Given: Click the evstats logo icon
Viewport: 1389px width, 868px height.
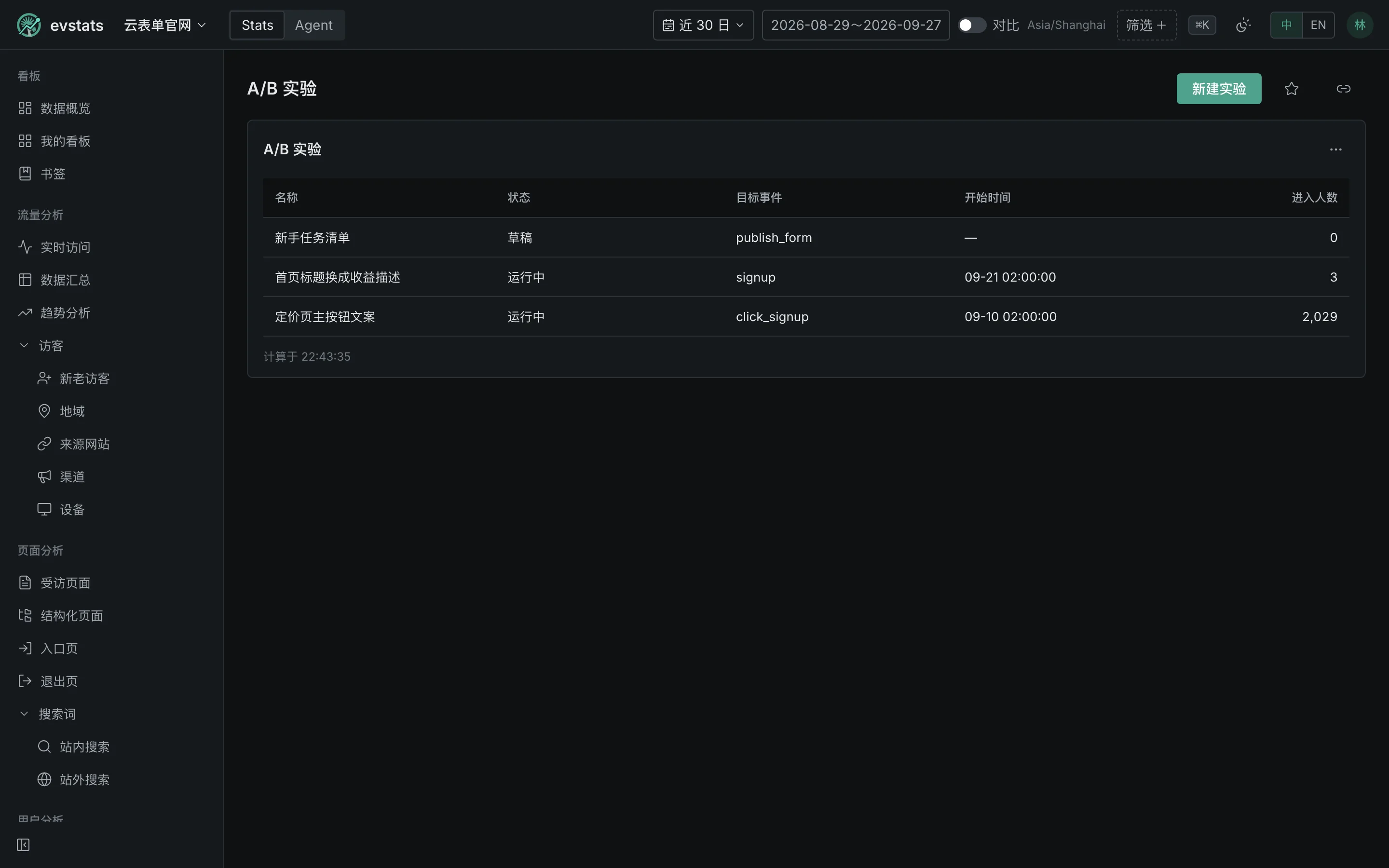Looking at the screenshot, I should [29, 25].
